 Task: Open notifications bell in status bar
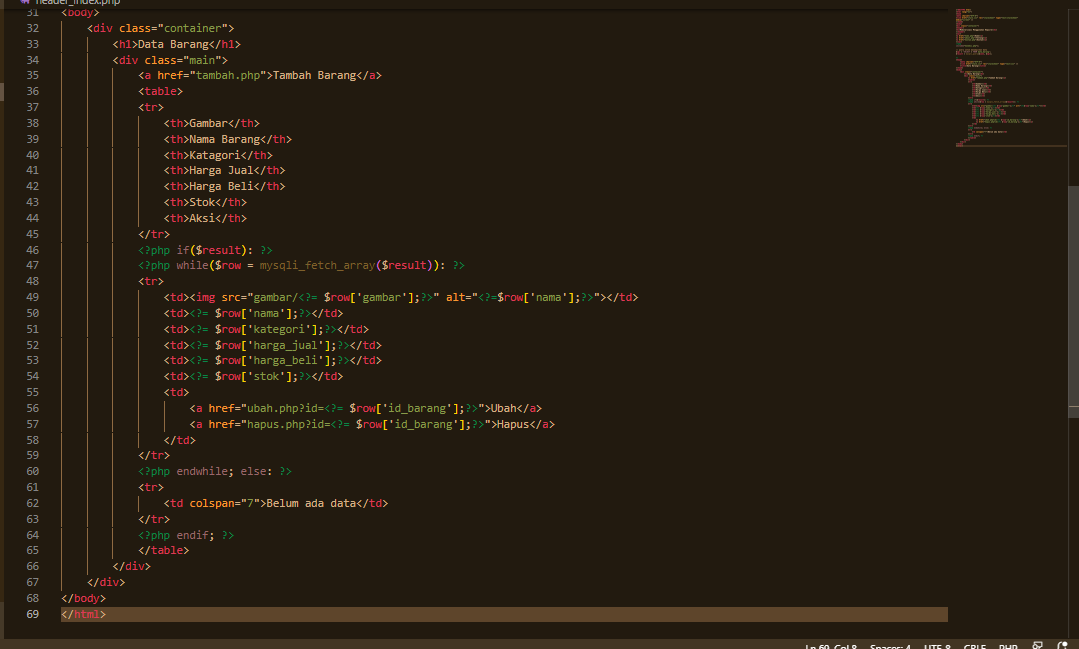click(x=1062, y=646)
